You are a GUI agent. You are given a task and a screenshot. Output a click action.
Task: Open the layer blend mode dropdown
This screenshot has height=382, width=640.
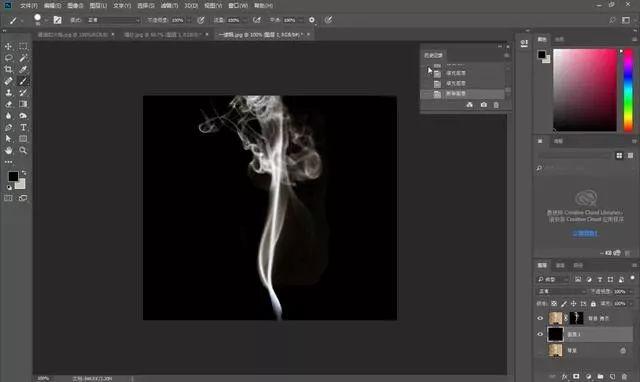(x=560, y=291)
